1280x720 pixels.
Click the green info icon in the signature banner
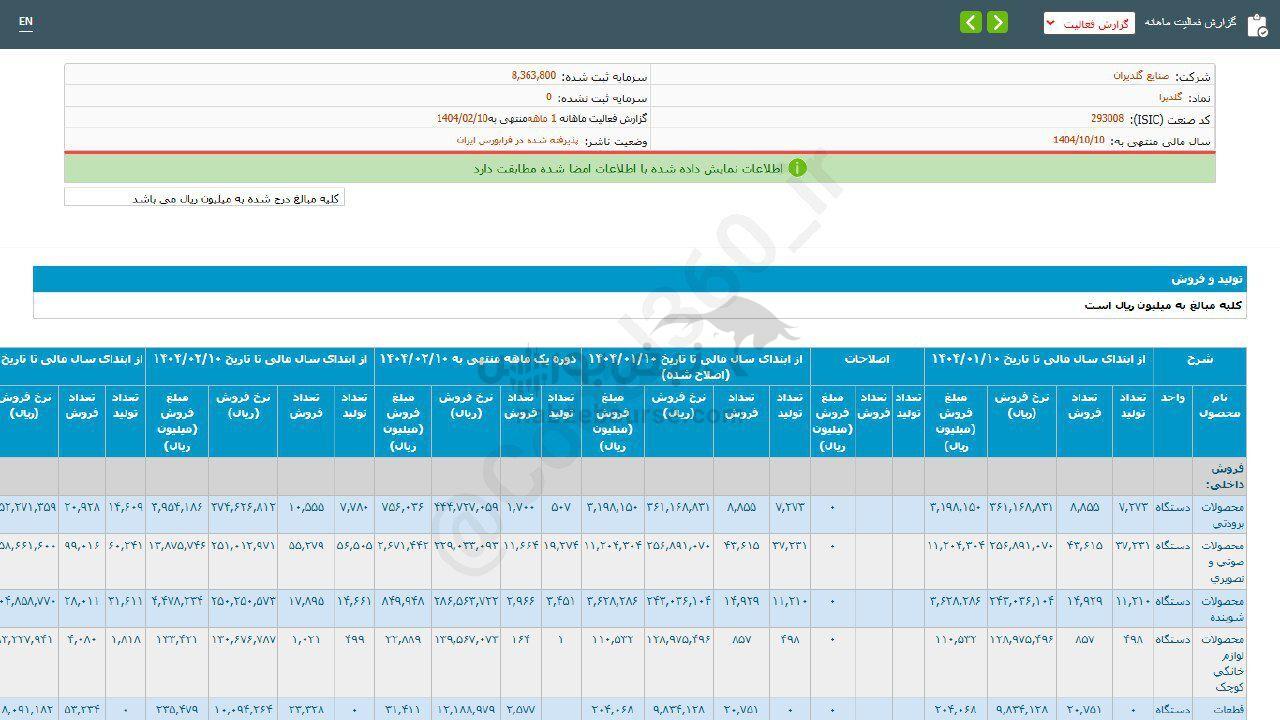[x=797, y=168]
